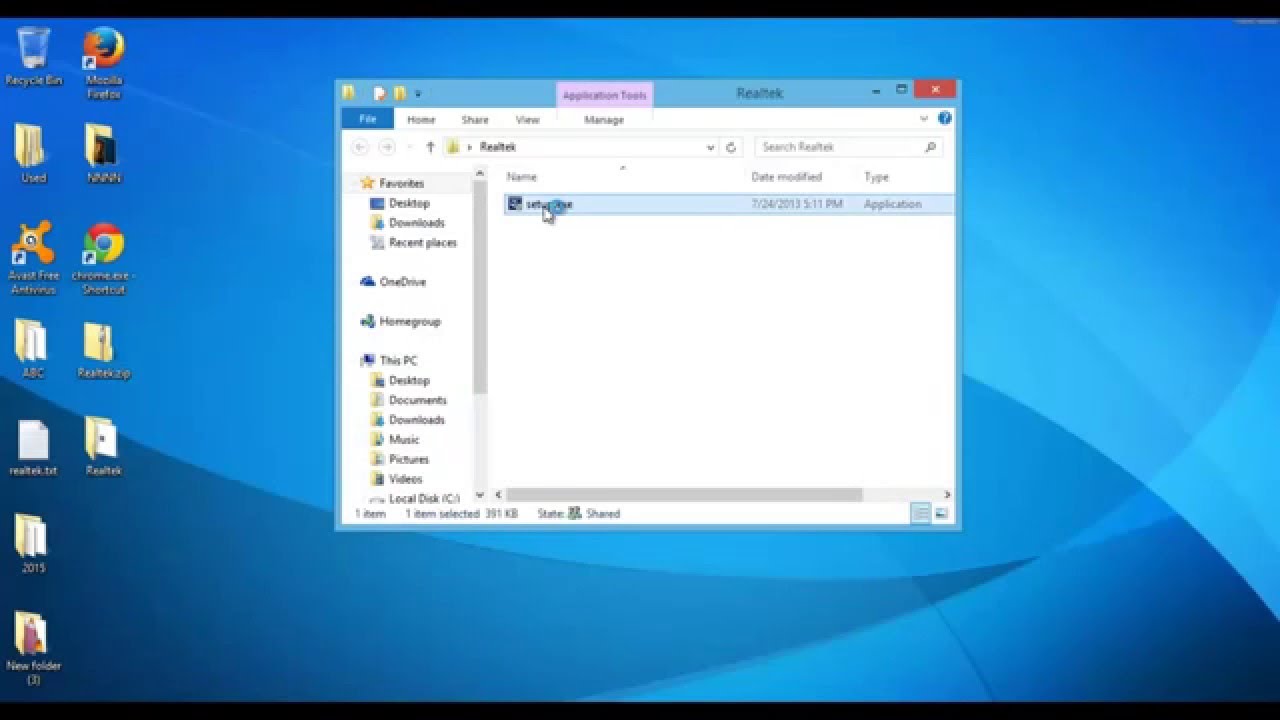Select the Realtek folder on desktop
Image resolution: width=1280 pixels, height=720 pixels.
[x=103, y=446]
